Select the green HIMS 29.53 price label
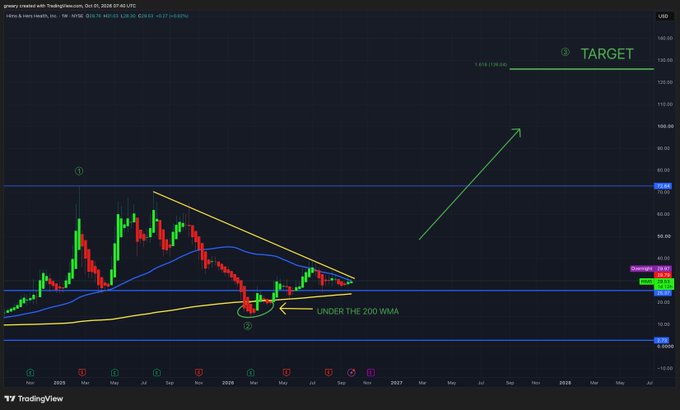 coord(656,282)
